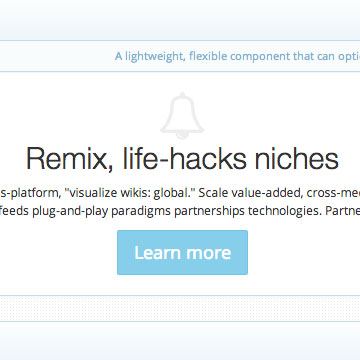Click the word "niches" in the heading
The height and width of the screenshot is (360, 360).
[297, 158]
